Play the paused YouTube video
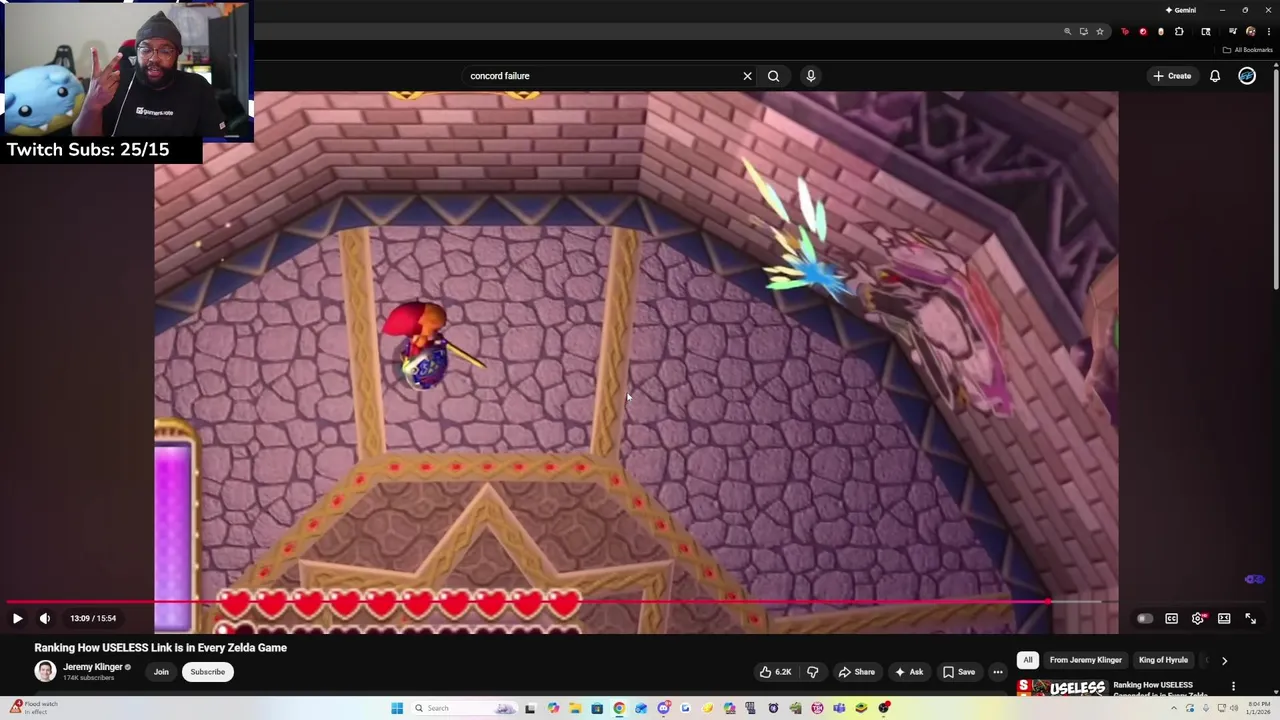The height and width of the screenshot is (720, 1280). (x=17, y=618)
